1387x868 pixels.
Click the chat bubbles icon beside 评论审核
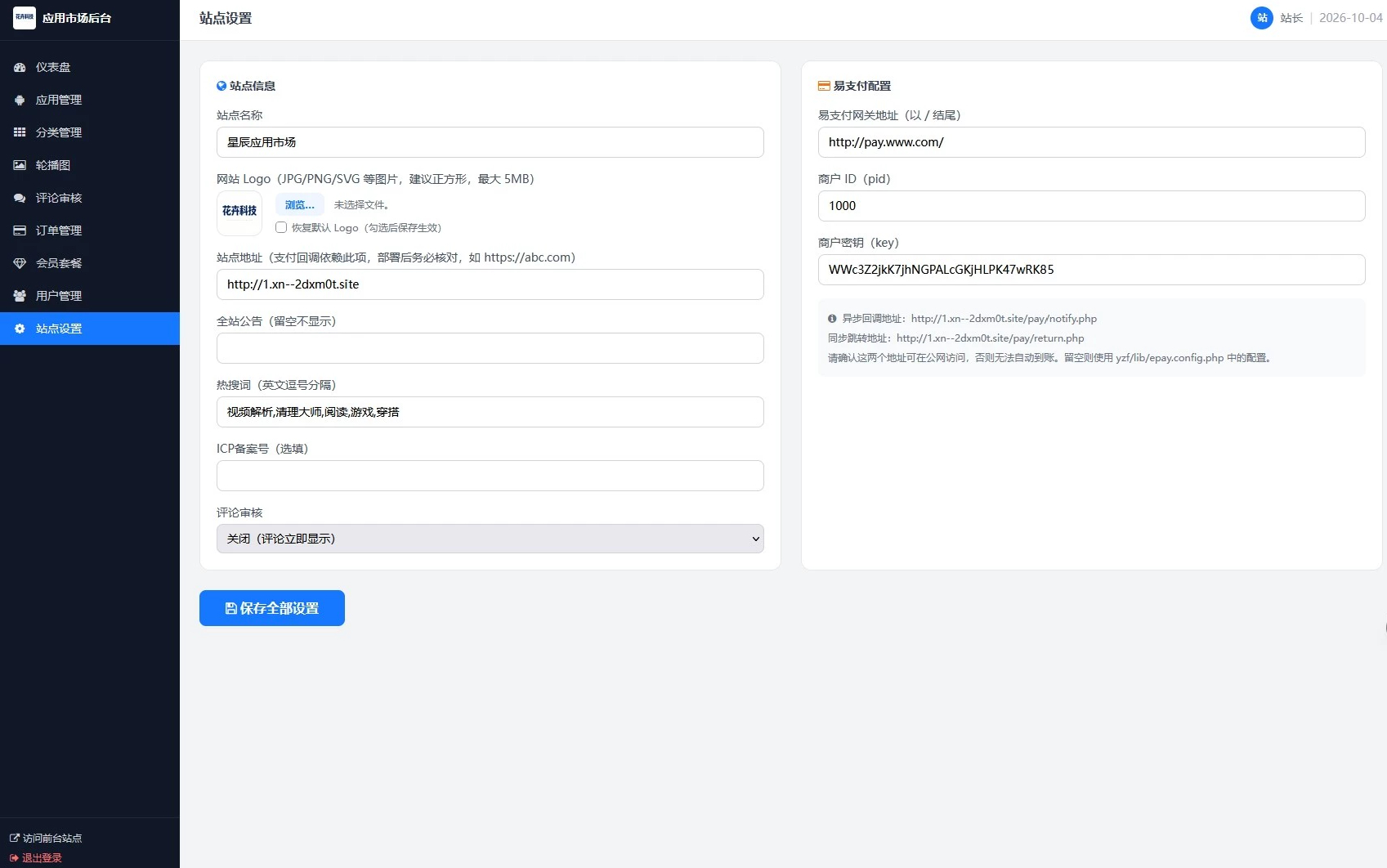coord(20,198)
